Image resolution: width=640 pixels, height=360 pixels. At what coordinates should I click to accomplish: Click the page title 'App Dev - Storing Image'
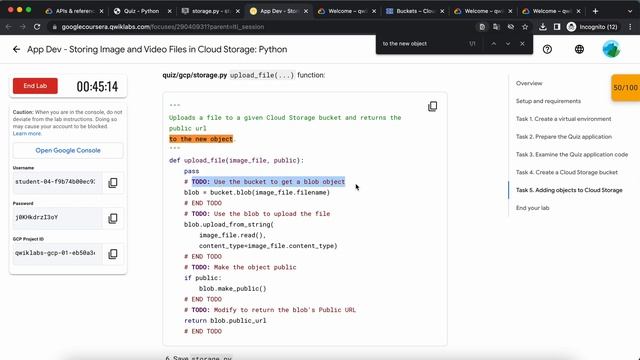point(157,49)
